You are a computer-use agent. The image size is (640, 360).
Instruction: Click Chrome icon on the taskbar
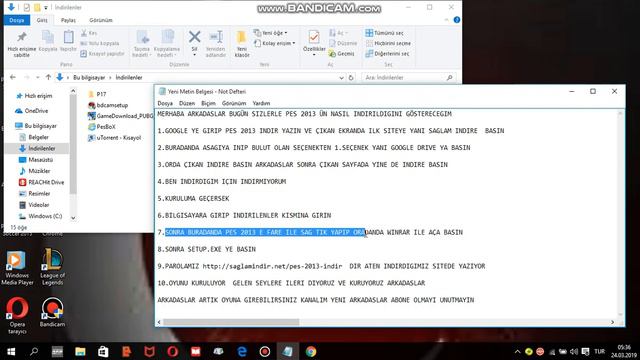point(311,351)
